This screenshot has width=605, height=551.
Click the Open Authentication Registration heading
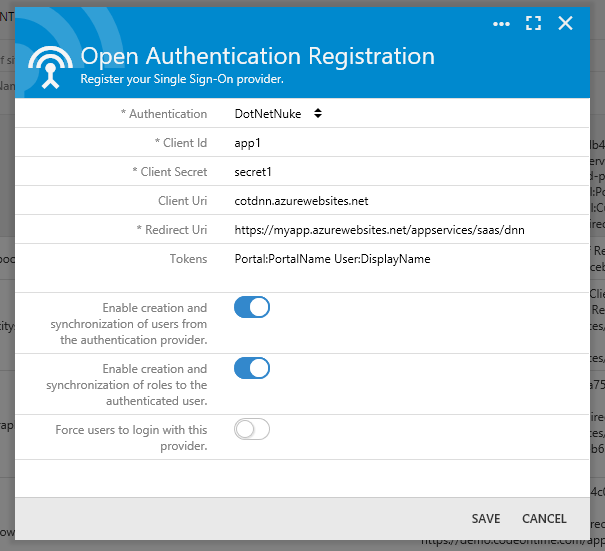257,57
